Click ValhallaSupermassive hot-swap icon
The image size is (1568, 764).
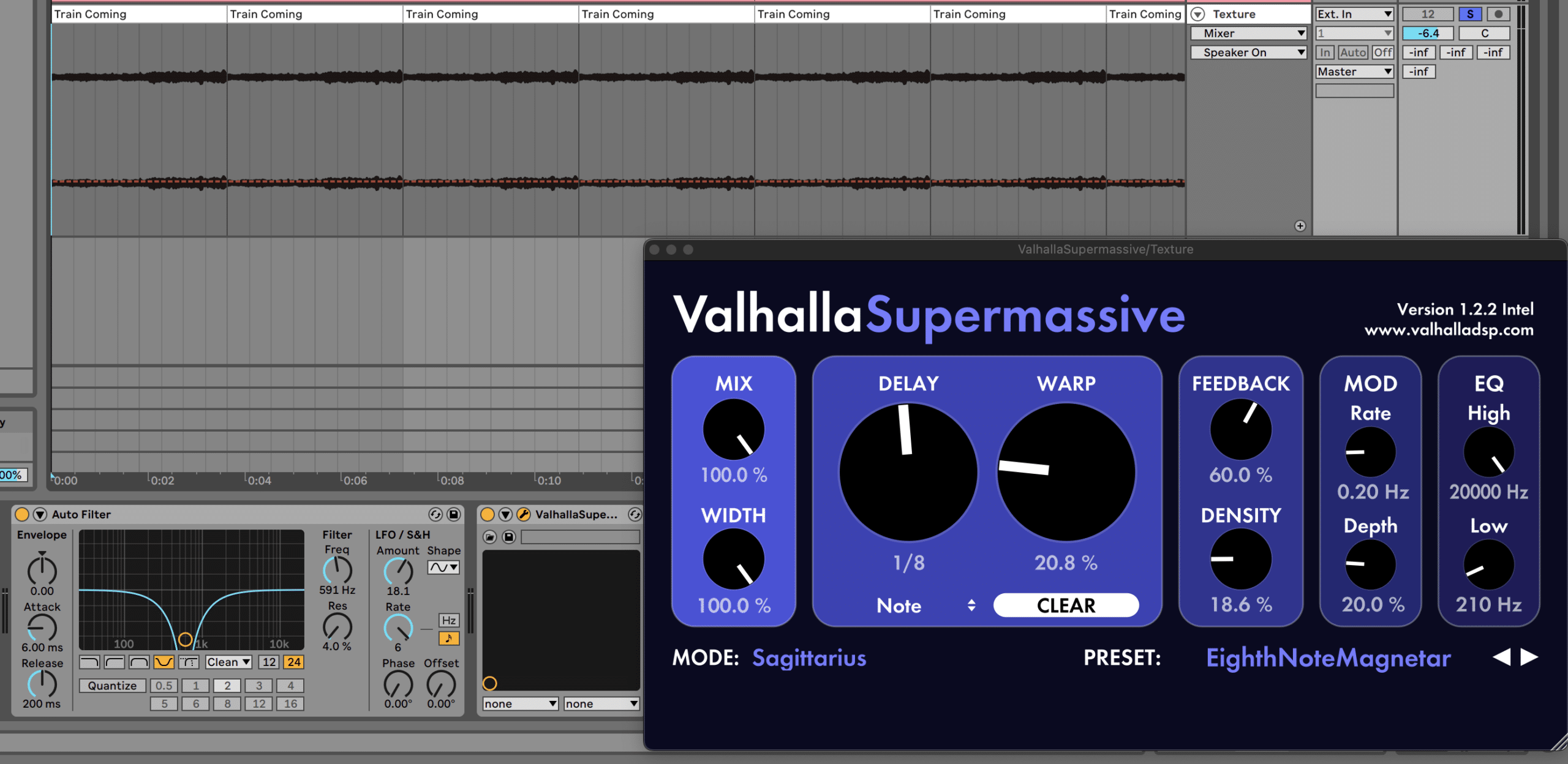(635, 514)
